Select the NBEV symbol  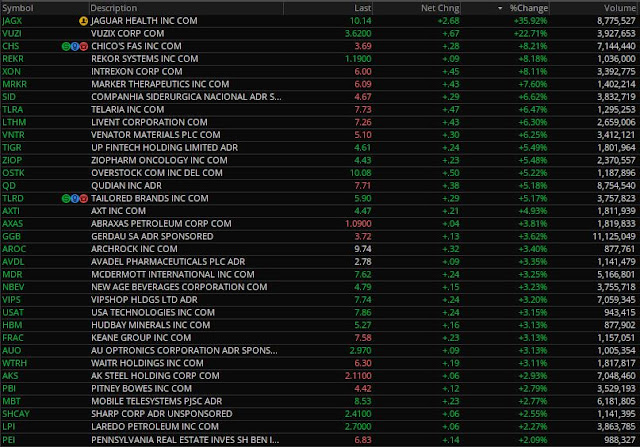[x=13, y=287]
